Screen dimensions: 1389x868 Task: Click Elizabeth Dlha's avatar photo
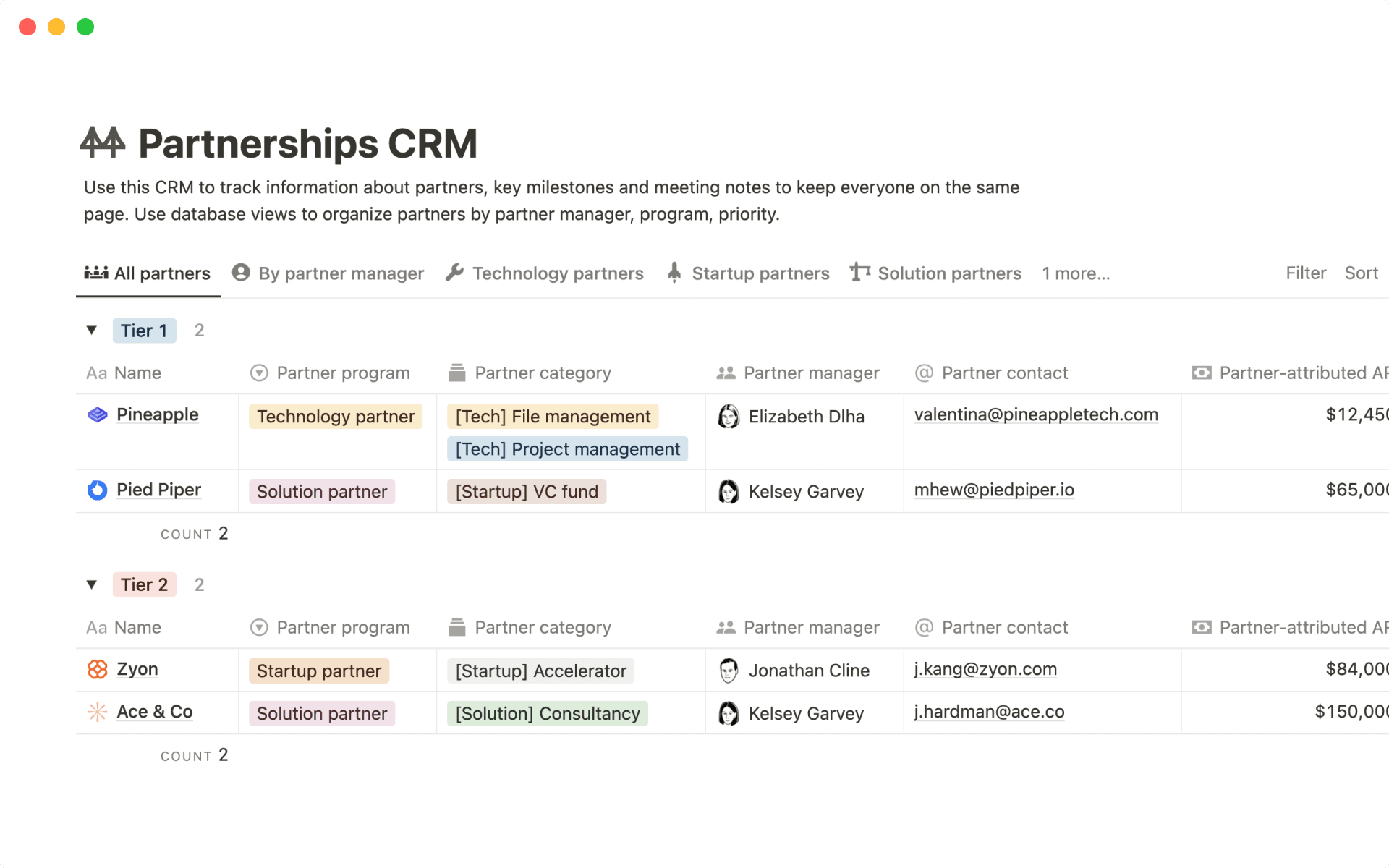pyautogui.click(x=728, y=417)
